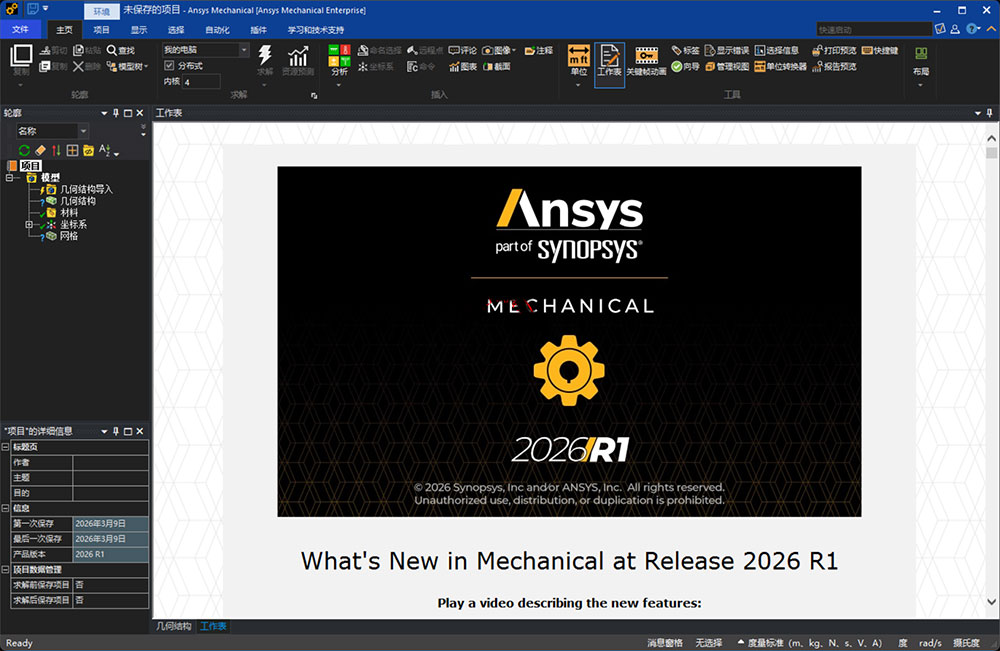Open the 文件 (File) menu button
Image resolution: width=1000 pixels, height=651 pixels.
coord(20,29)
